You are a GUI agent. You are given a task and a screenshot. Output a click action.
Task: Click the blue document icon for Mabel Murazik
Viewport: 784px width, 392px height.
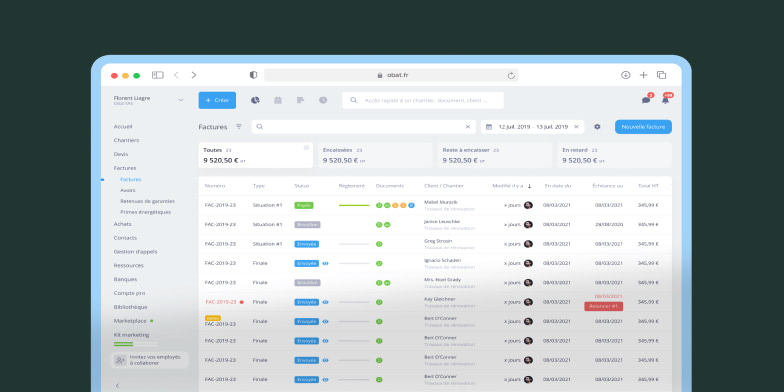coord(411,205)
